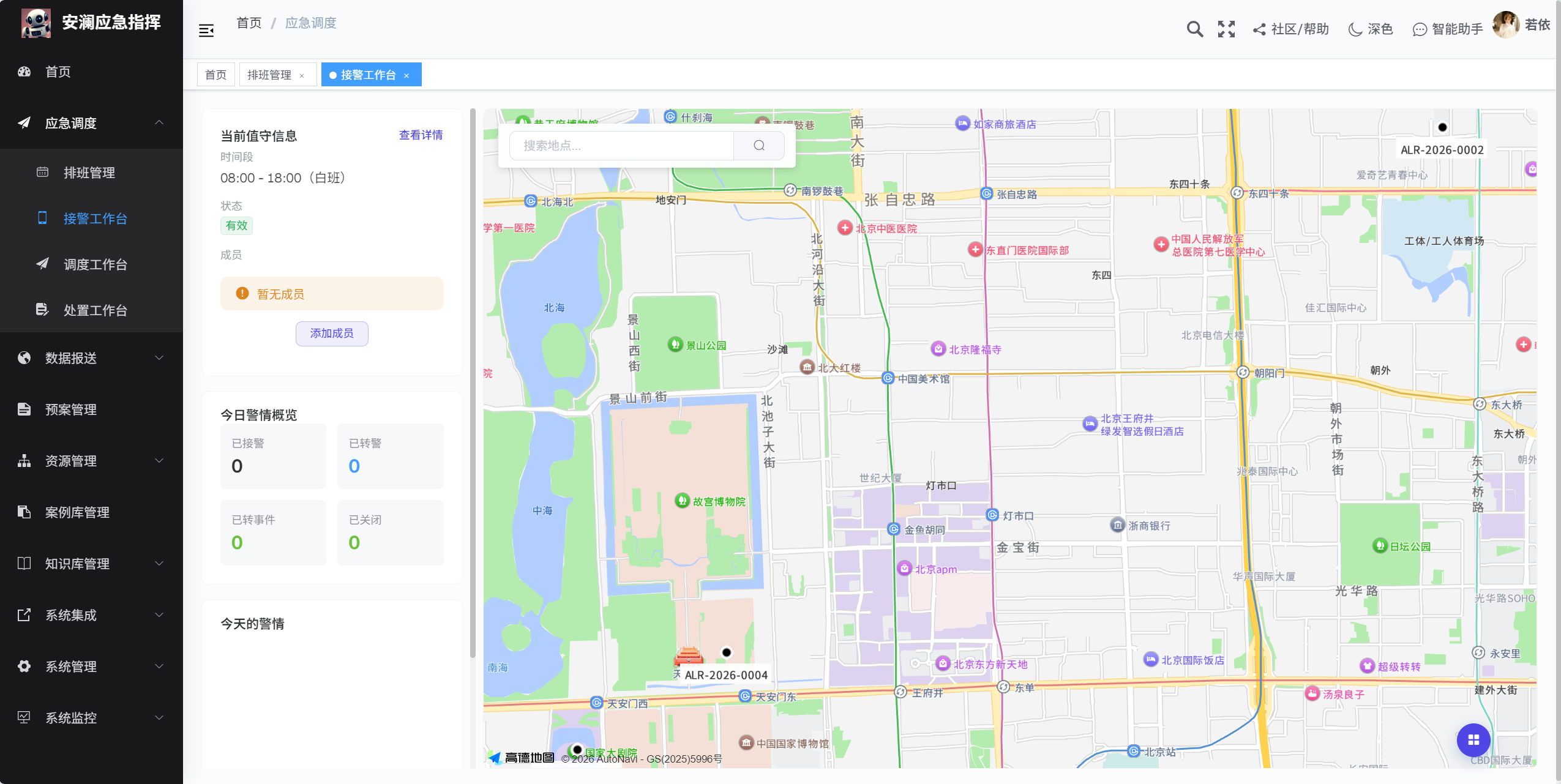This screenshot has height=784, width=1561.
Task: Click the 案例库管理 documents icon
Action: pos(24,512)
